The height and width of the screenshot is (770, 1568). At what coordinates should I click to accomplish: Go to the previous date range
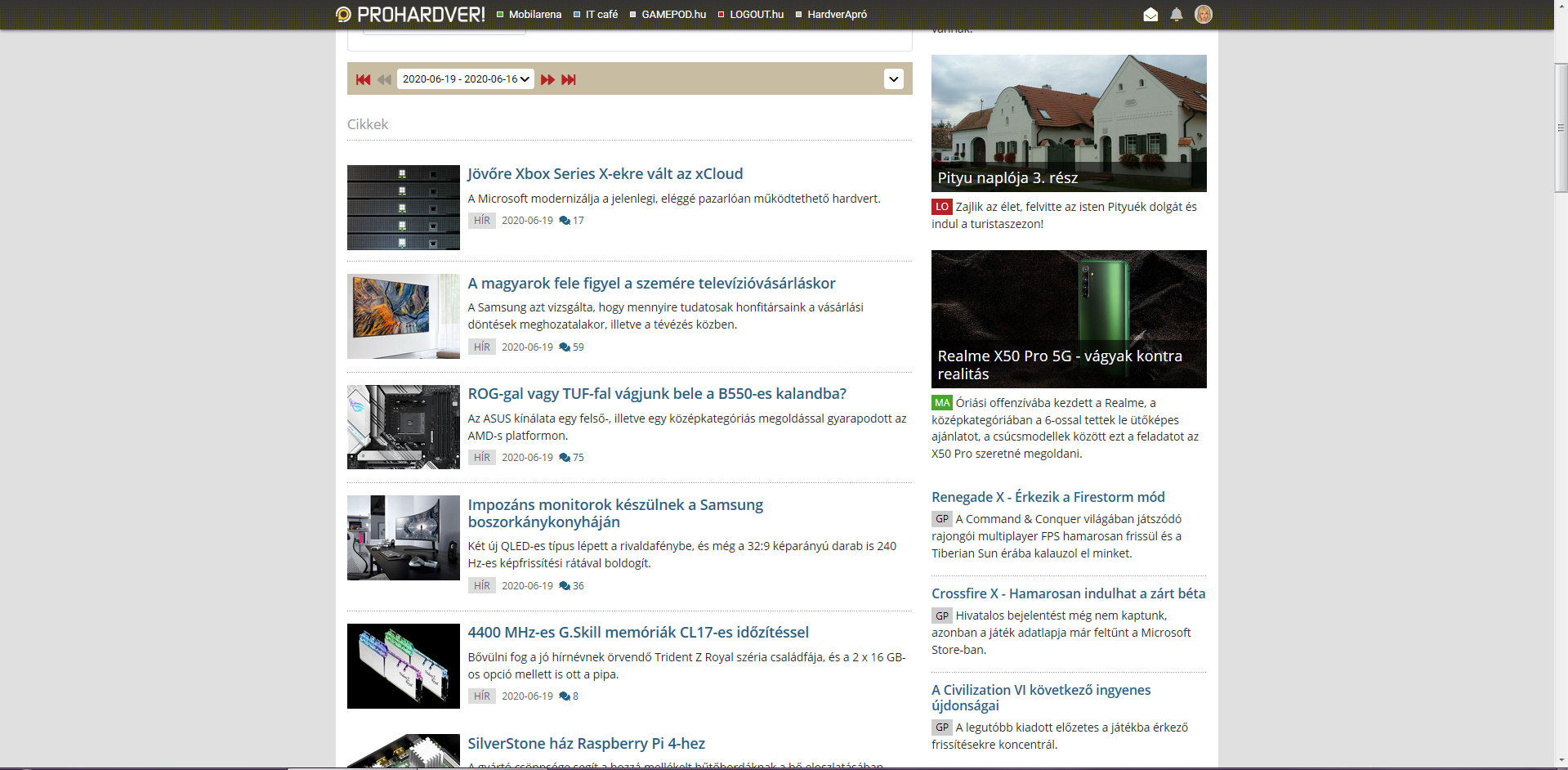click(x=384, y=79)
